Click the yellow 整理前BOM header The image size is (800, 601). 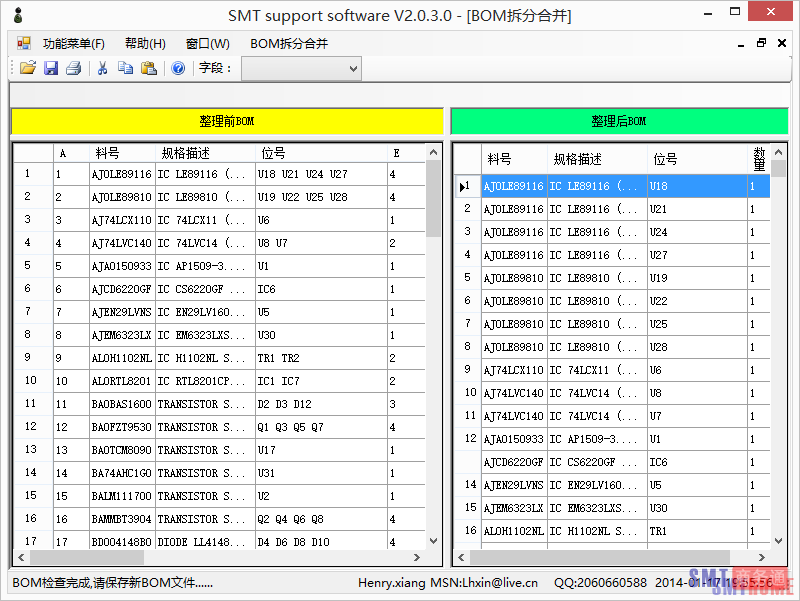click(227, 121)
